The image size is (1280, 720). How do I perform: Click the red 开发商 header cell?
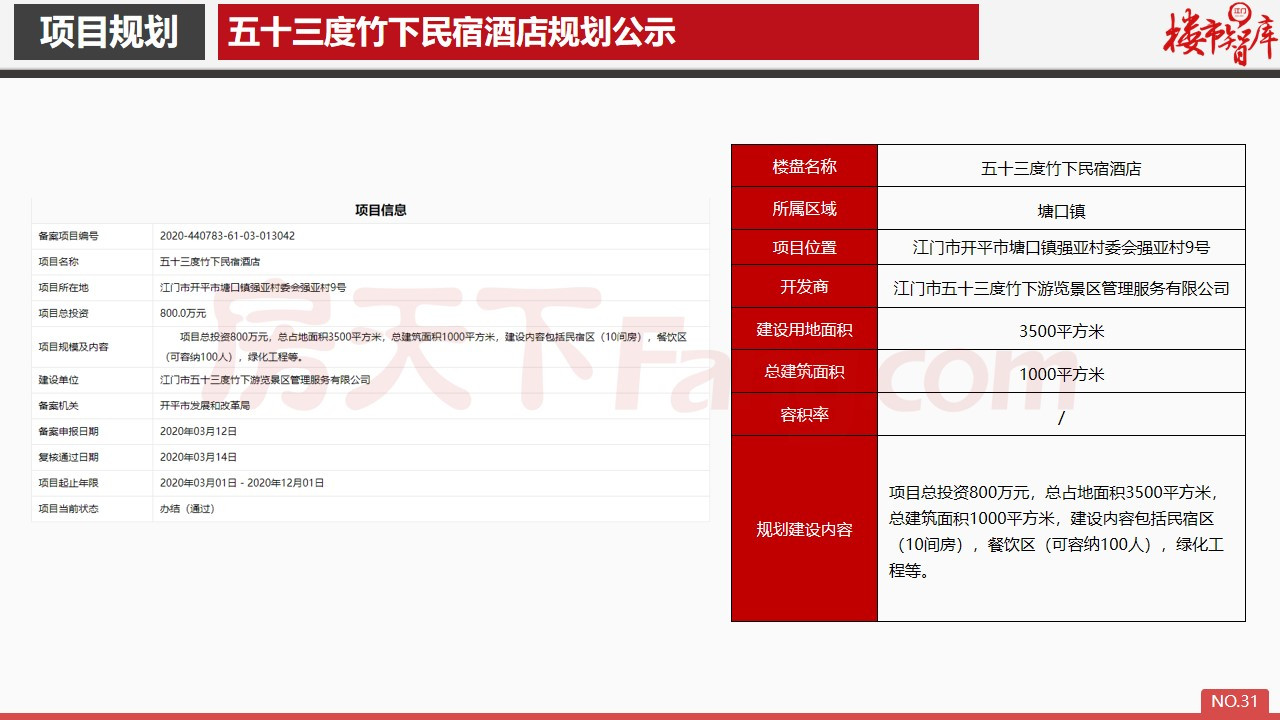(x=804, y=286)
